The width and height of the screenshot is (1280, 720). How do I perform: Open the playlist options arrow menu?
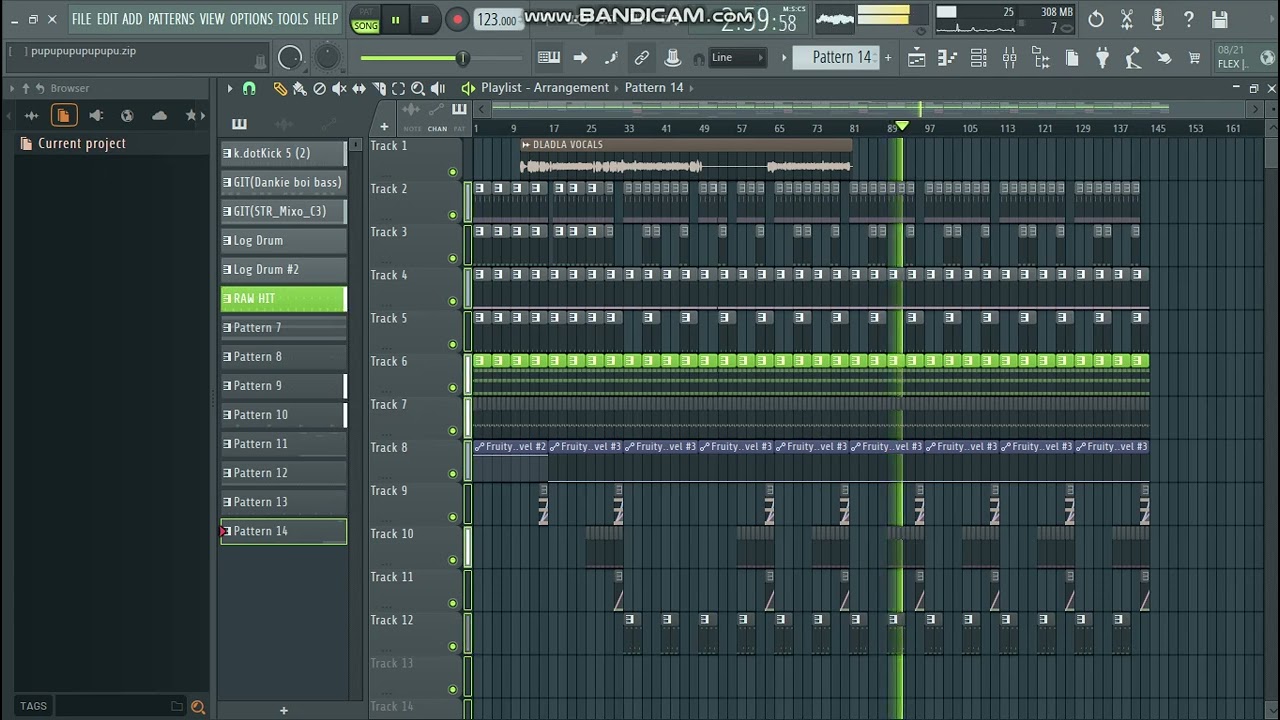[229, 88]
